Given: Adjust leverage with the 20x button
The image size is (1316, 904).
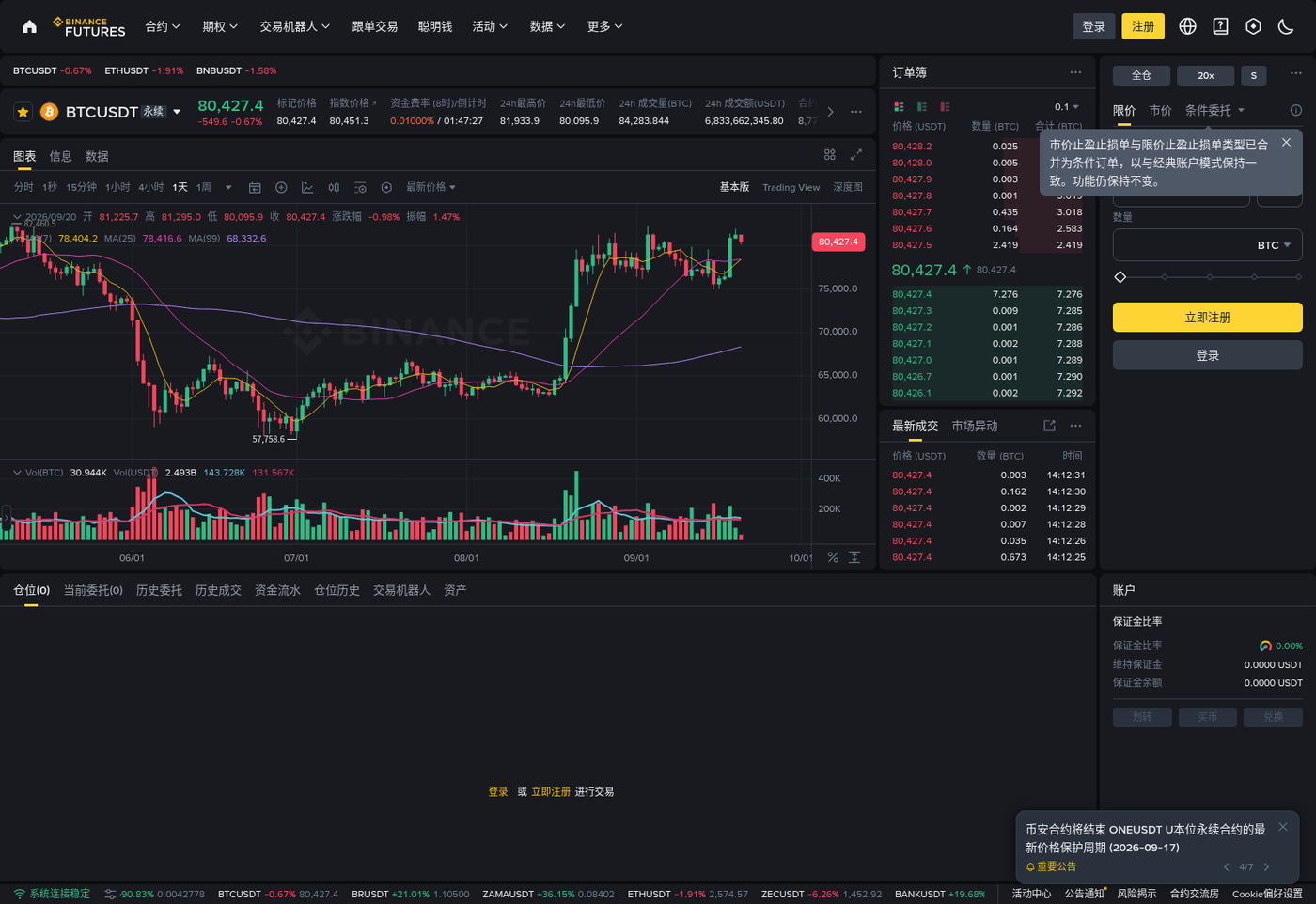Looking at the screenshot, I should (1206, 75).
